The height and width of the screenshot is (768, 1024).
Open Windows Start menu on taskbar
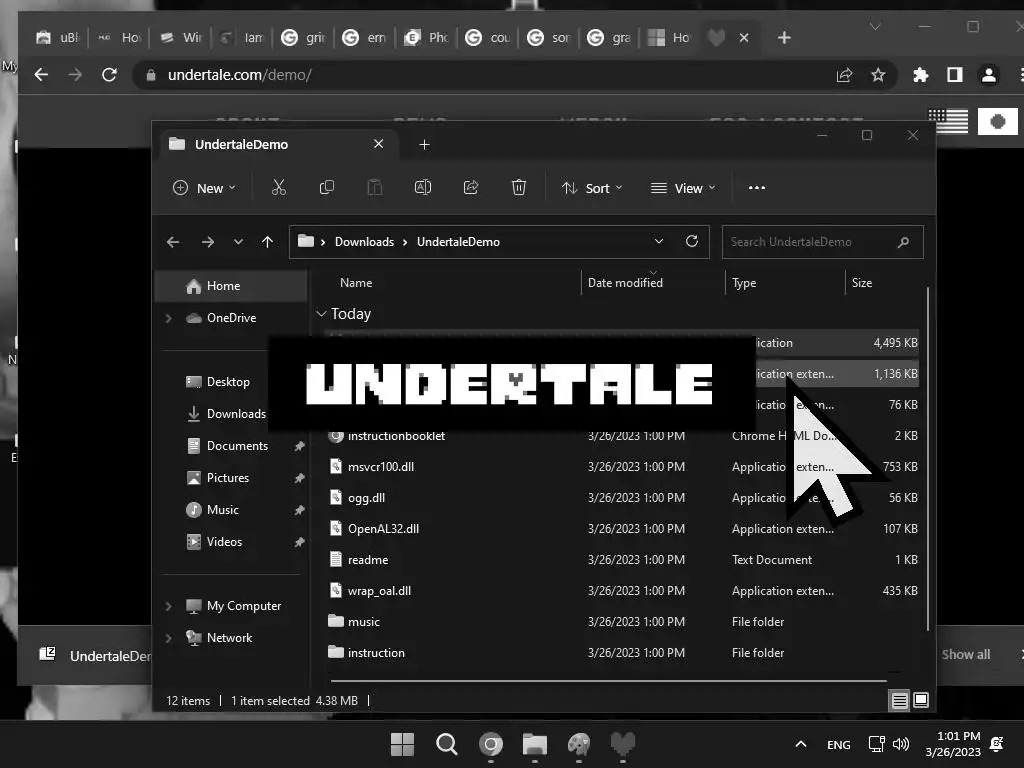(402, 744)
